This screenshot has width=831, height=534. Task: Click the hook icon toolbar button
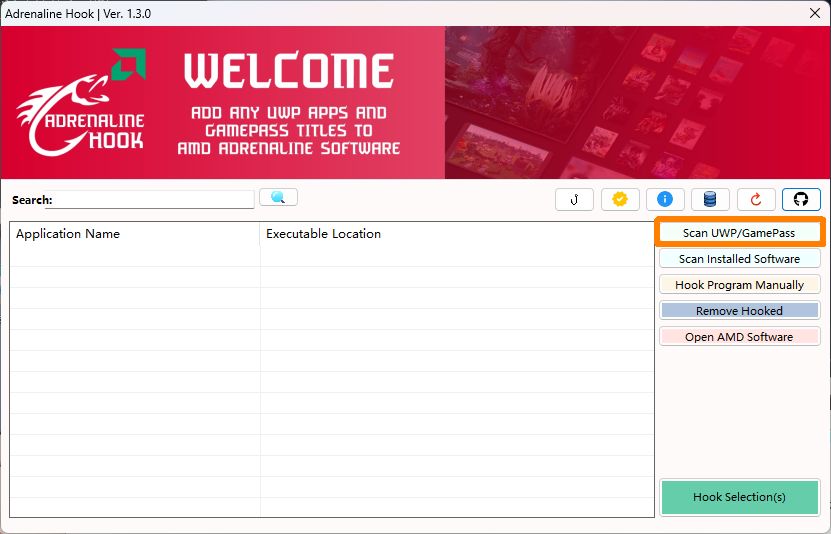coord(574,200)
